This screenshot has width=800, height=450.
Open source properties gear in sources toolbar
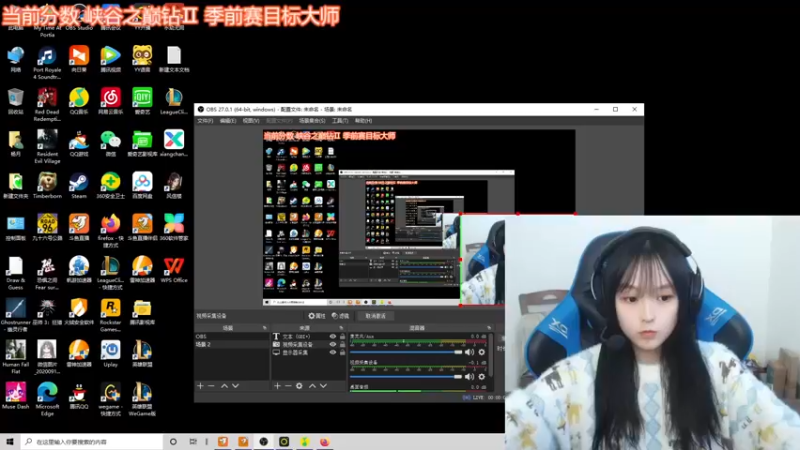point(299,386)
